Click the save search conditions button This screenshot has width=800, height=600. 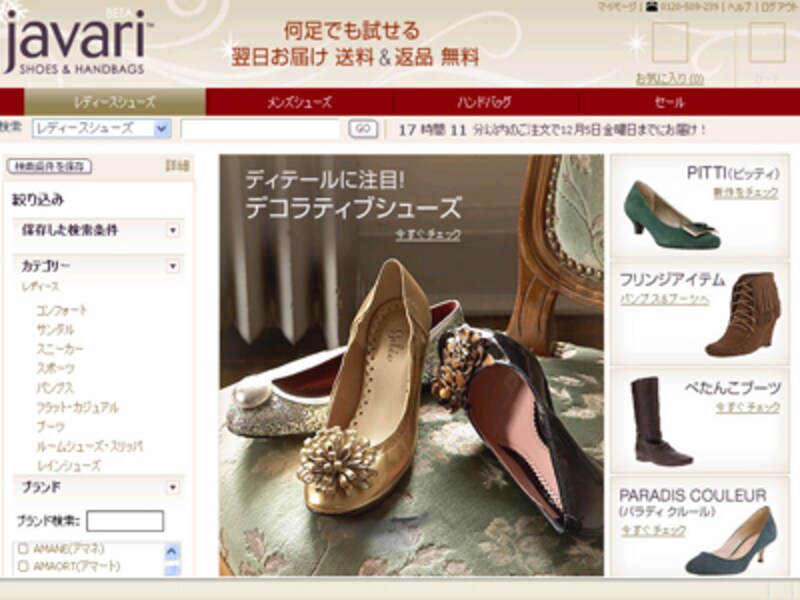click(49, 166)
